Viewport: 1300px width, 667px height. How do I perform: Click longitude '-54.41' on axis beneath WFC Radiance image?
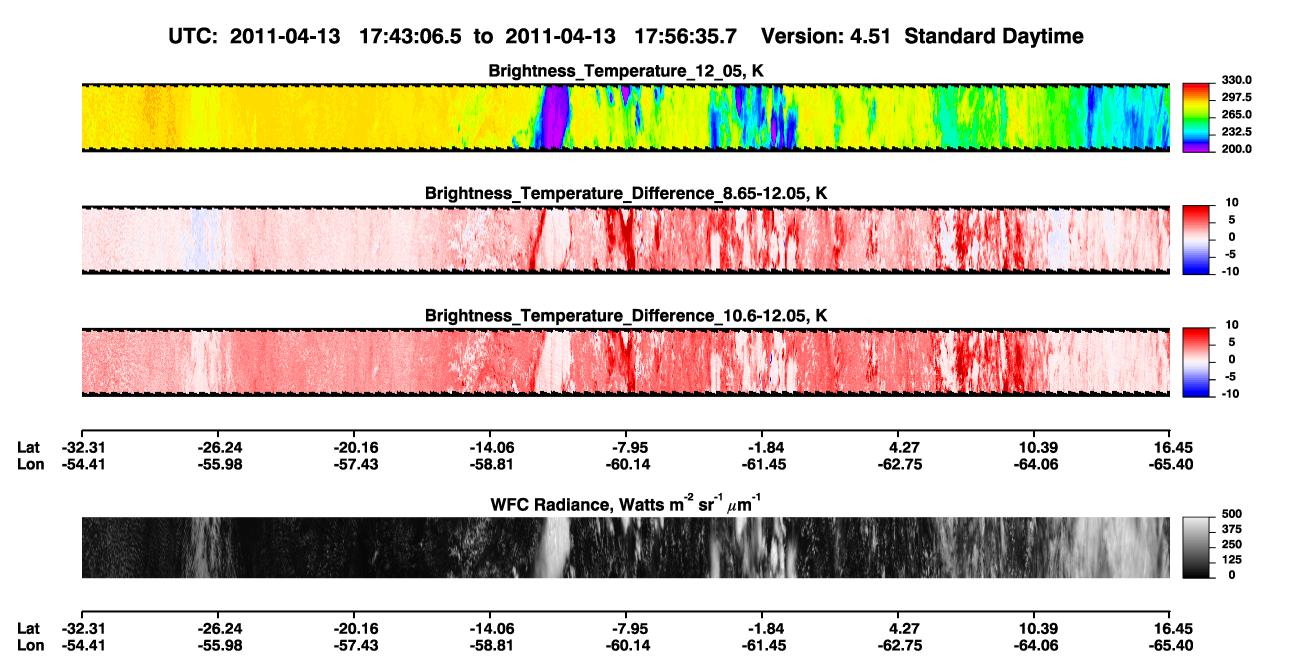(81, 644)
